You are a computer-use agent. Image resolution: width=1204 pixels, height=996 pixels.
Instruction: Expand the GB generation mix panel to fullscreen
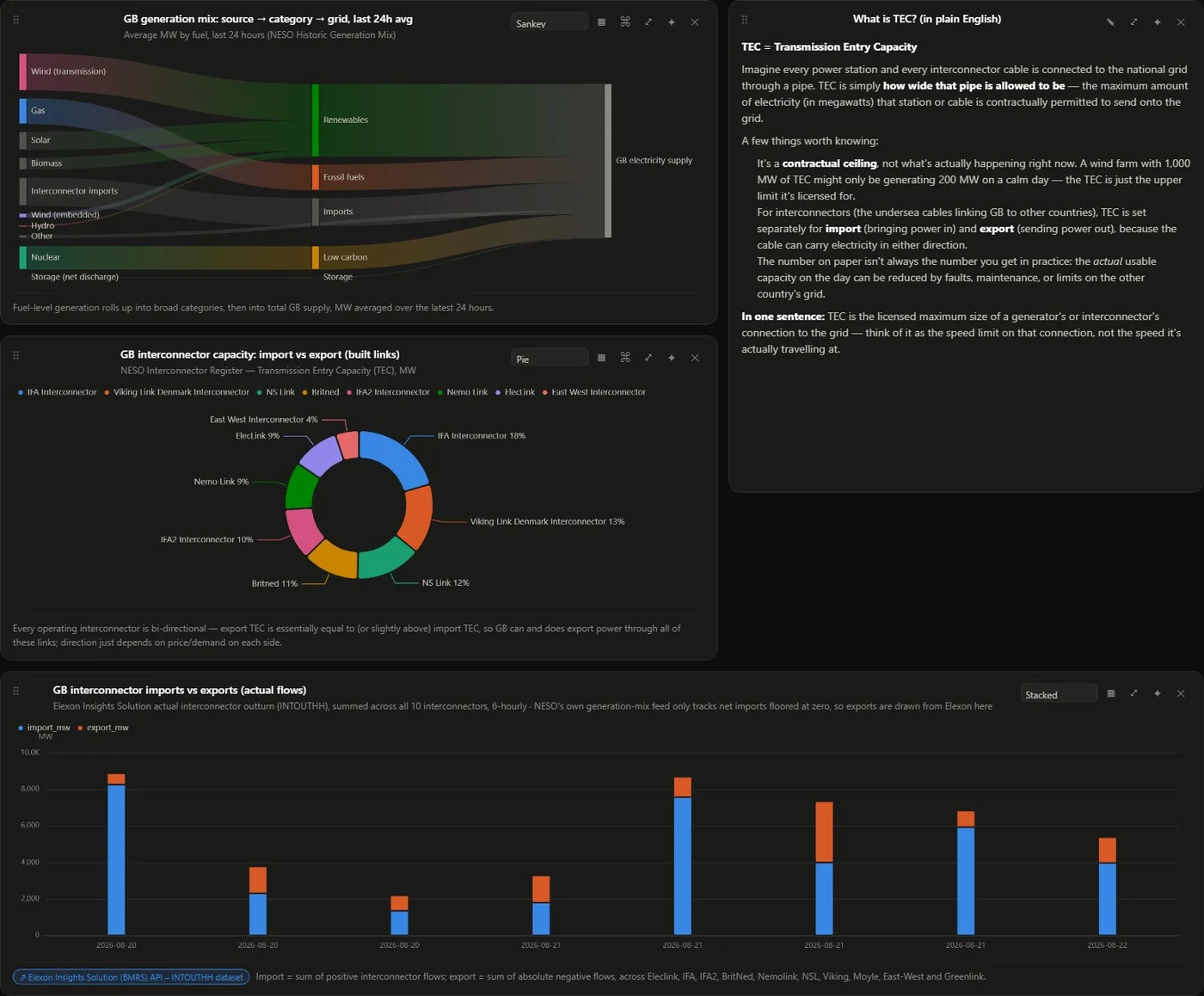648,22
